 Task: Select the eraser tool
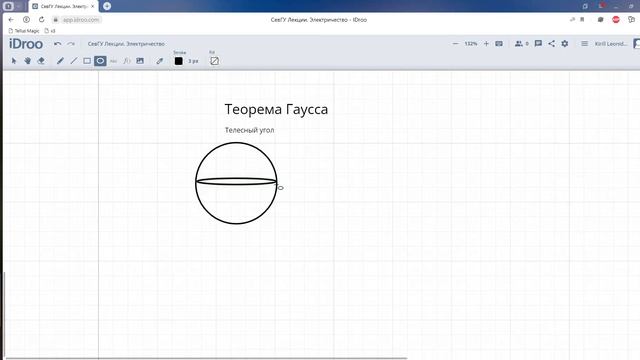tap(41, 61)
